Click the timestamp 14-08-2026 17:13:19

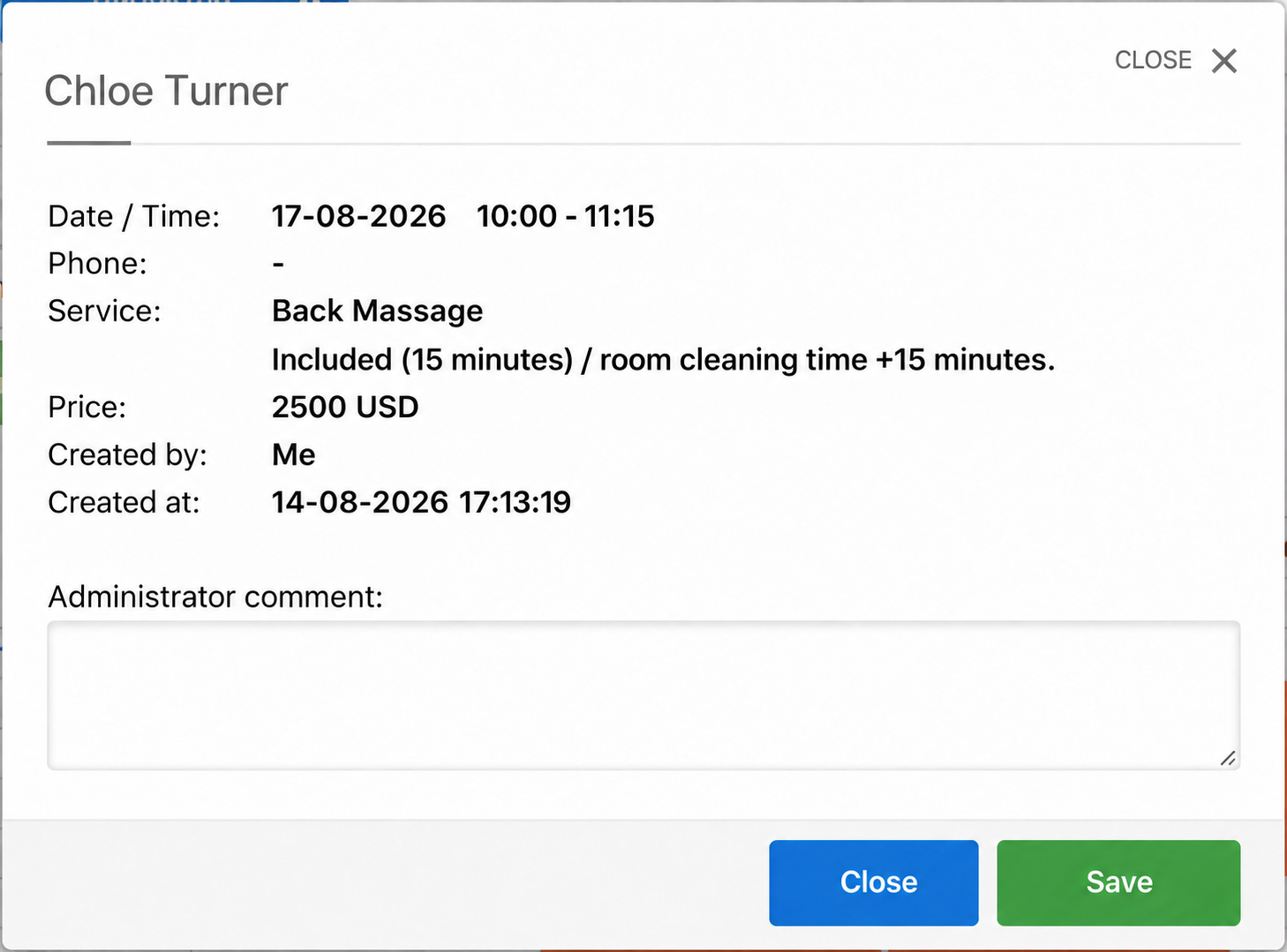pyautogui.click(x=421, y=502)
